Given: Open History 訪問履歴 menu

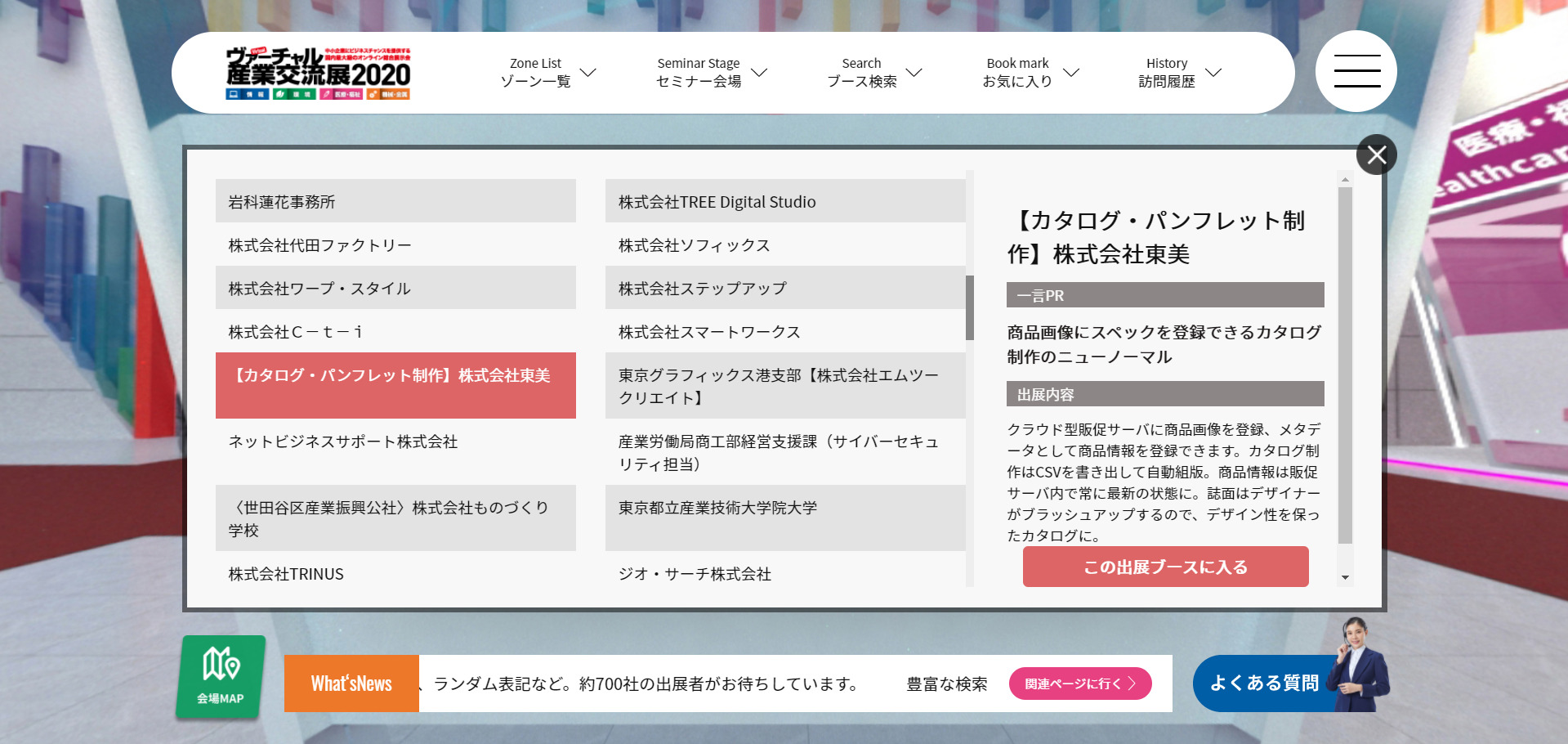Looking at the screenshot, I should pyautogui.click(x=1167, y=72).
